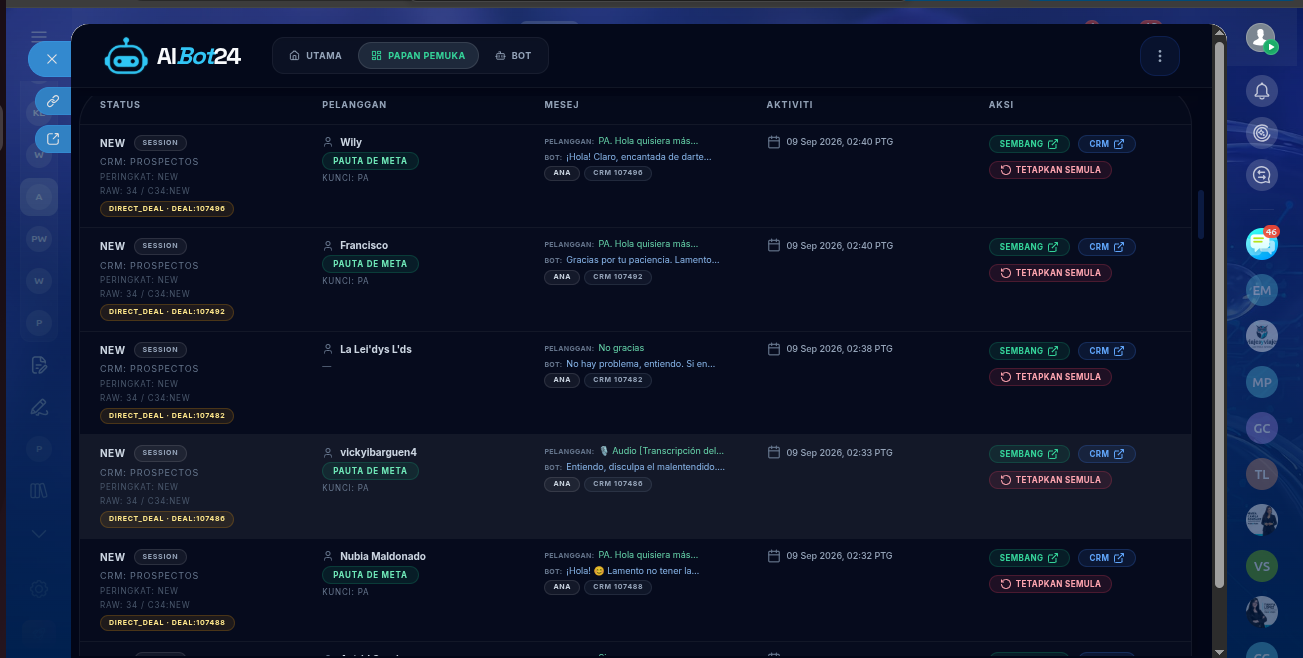Image resolution: width=1303 pixels, height=658 pixels.
Task: Click the Pauta de Meta tag for vickyibarguen4
Action: (370, 471)
